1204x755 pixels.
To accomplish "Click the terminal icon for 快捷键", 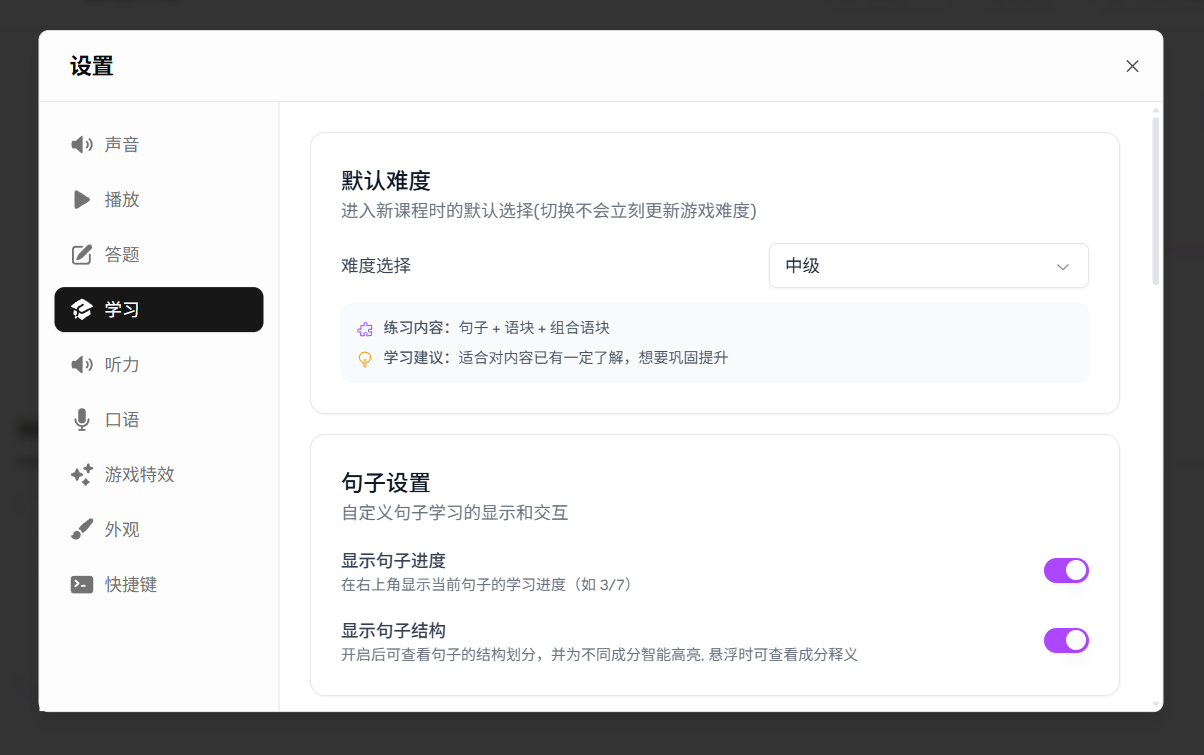I will coord(82,585).
